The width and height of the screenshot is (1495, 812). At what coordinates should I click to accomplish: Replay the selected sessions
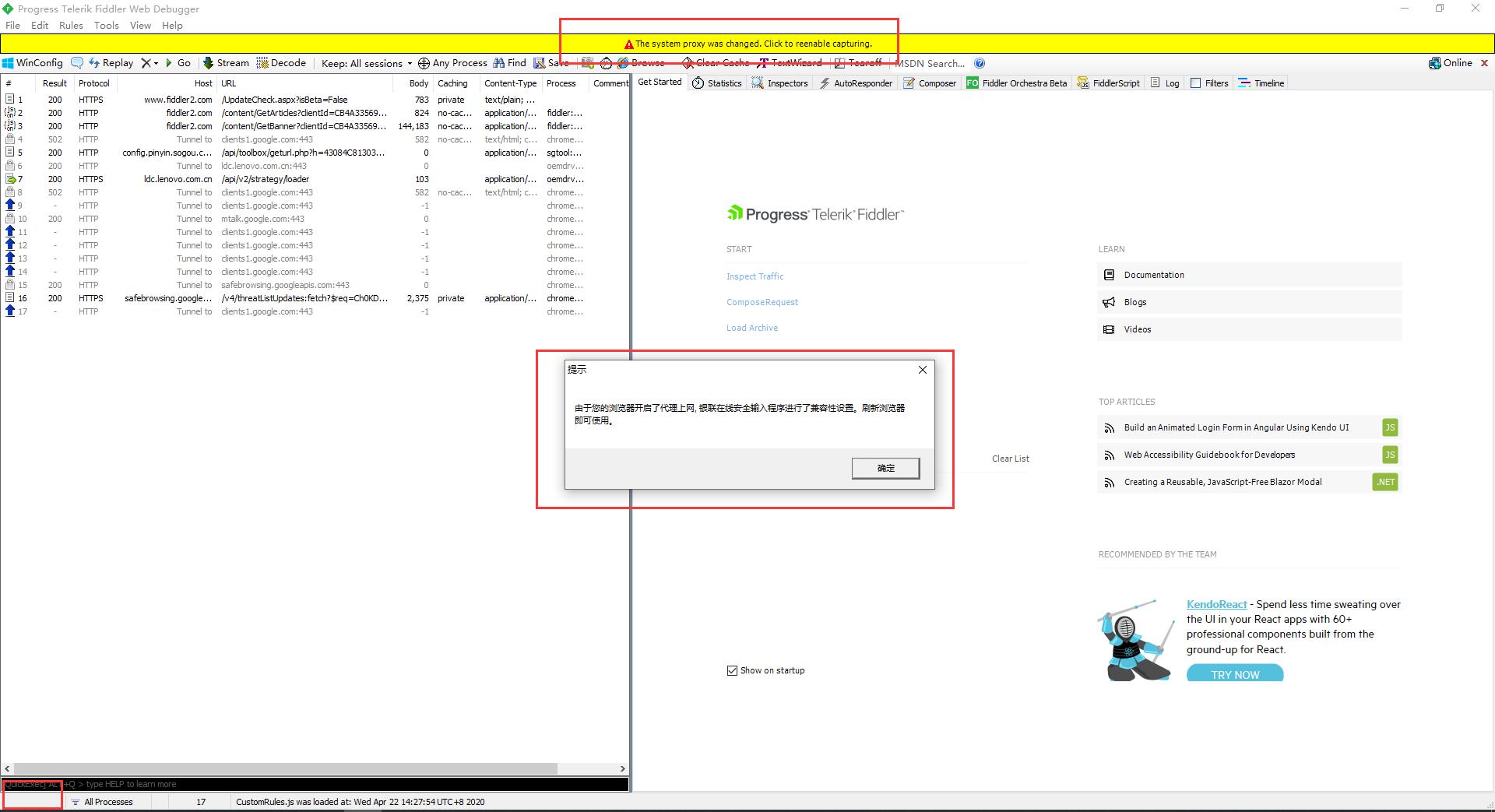point(111,63)
